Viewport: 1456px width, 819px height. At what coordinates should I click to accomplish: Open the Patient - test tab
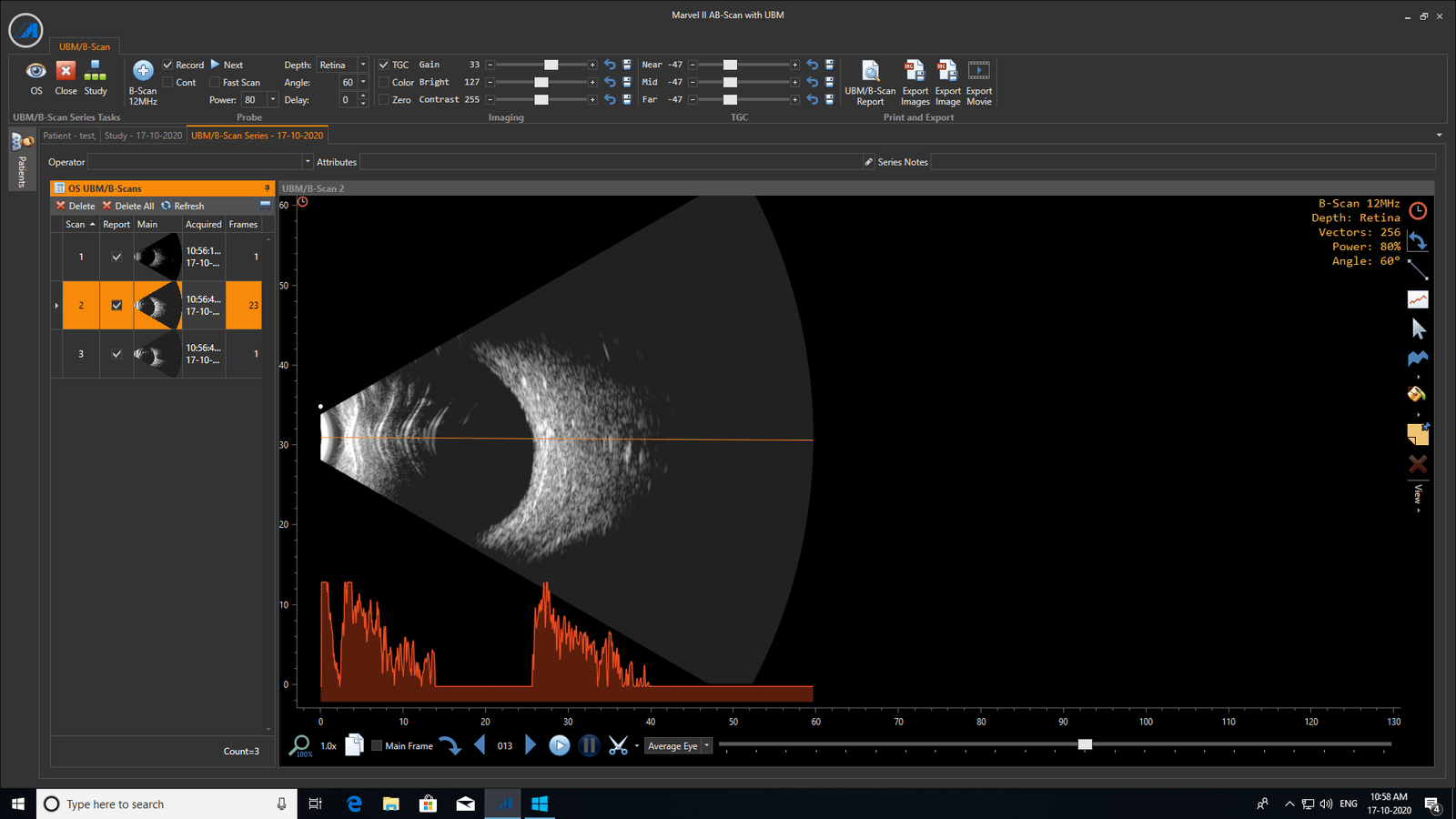point(69,136)
